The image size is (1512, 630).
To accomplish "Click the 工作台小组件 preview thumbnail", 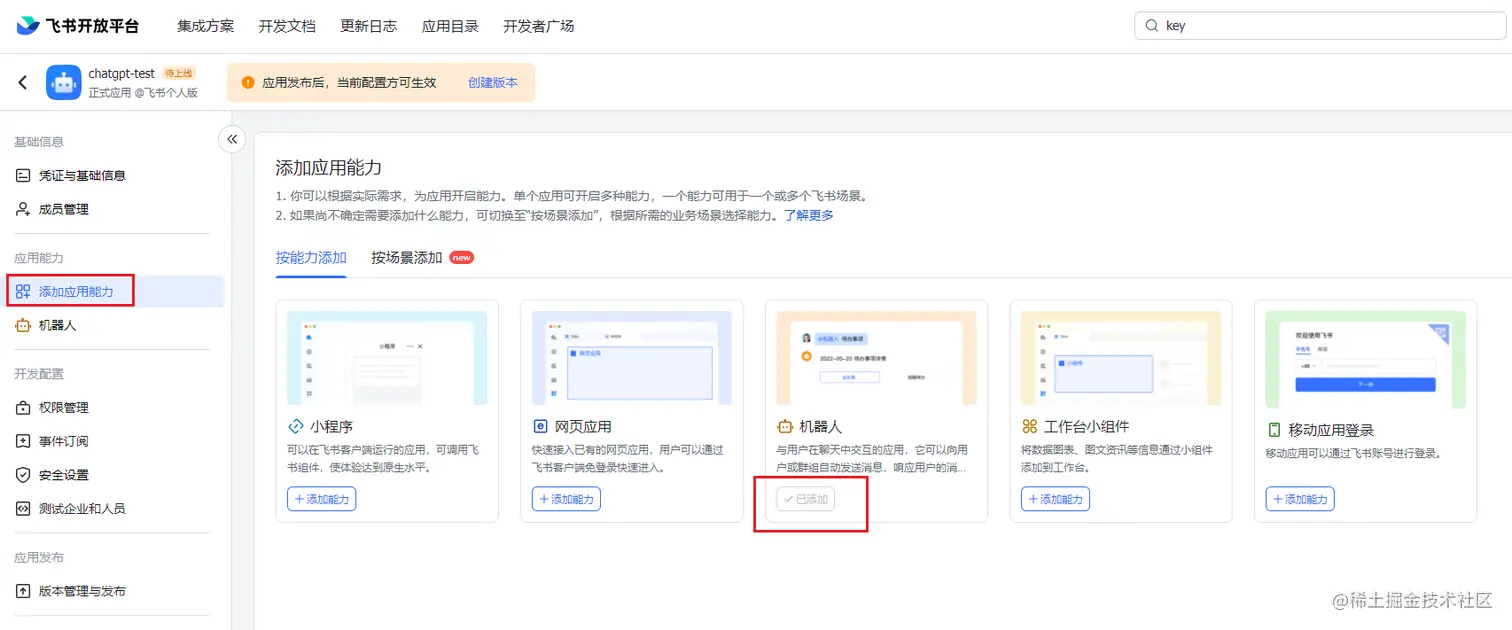I will point(1121,358).
